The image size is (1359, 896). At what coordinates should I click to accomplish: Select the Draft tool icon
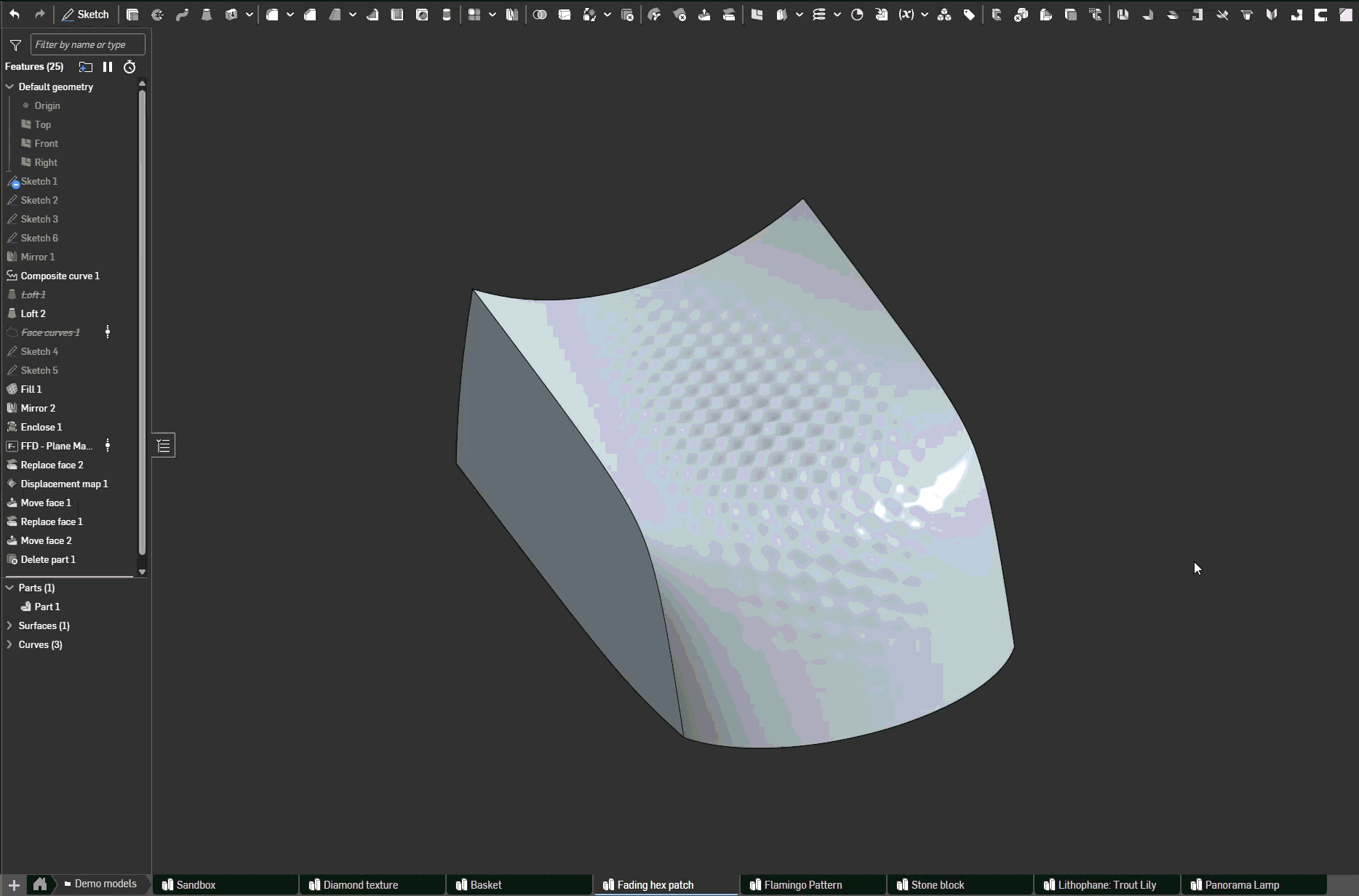click(335, 15)
